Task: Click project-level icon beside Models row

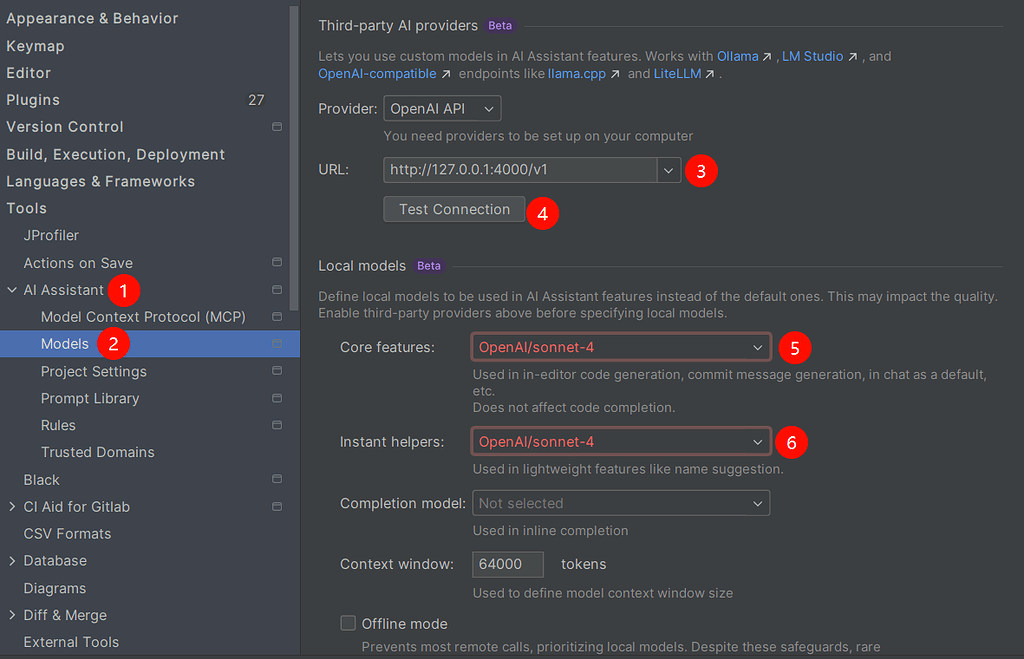Action: pyautogui.click(x=277, y=344)
